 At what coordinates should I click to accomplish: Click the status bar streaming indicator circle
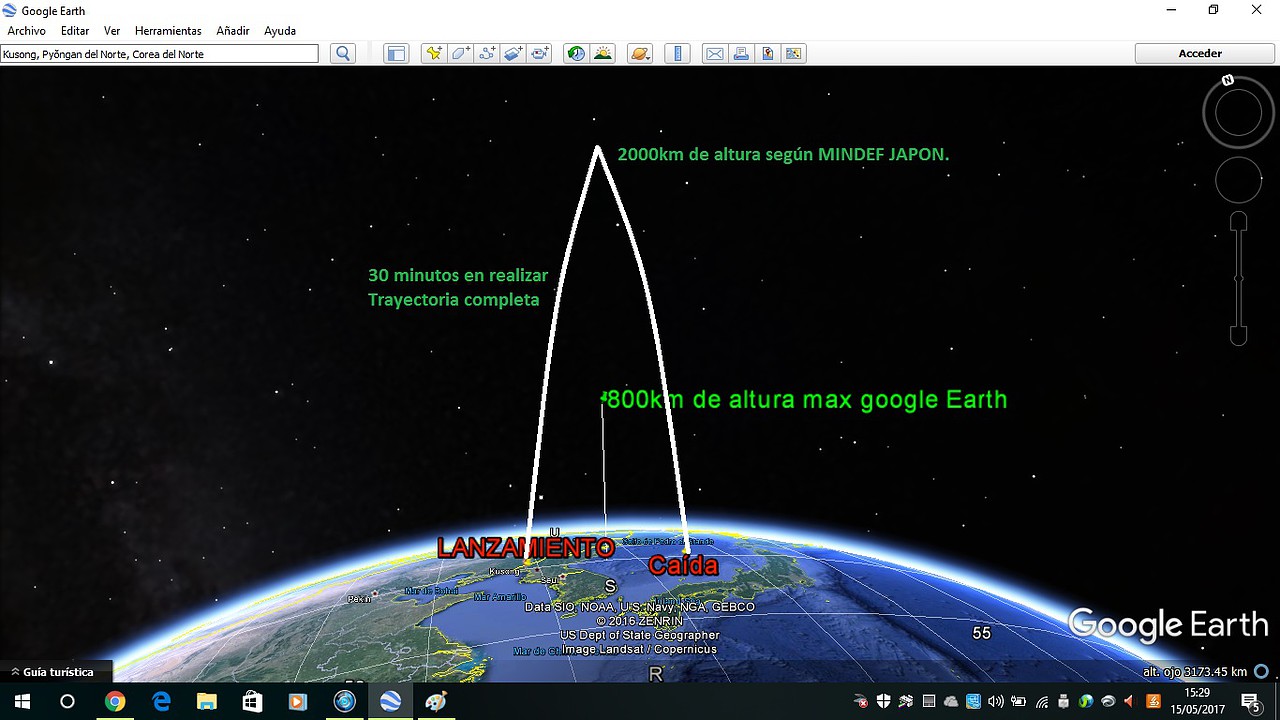pos(1262,672)
